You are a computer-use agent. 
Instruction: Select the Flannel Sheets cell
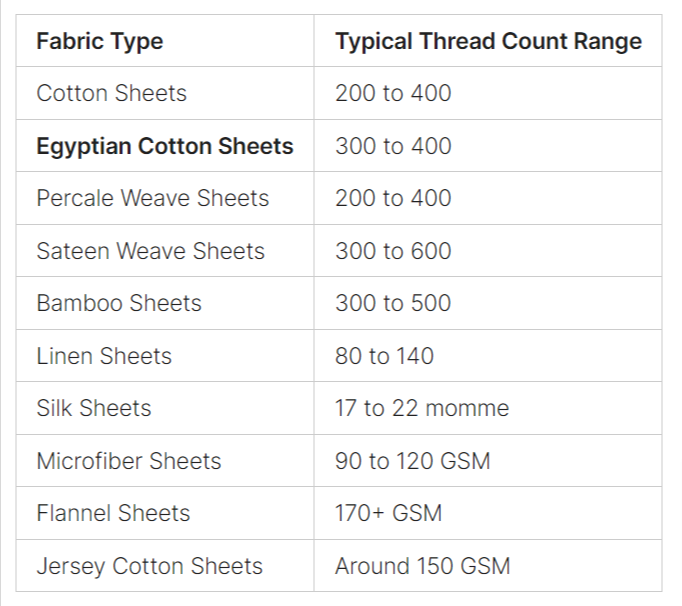pos(113,514)
